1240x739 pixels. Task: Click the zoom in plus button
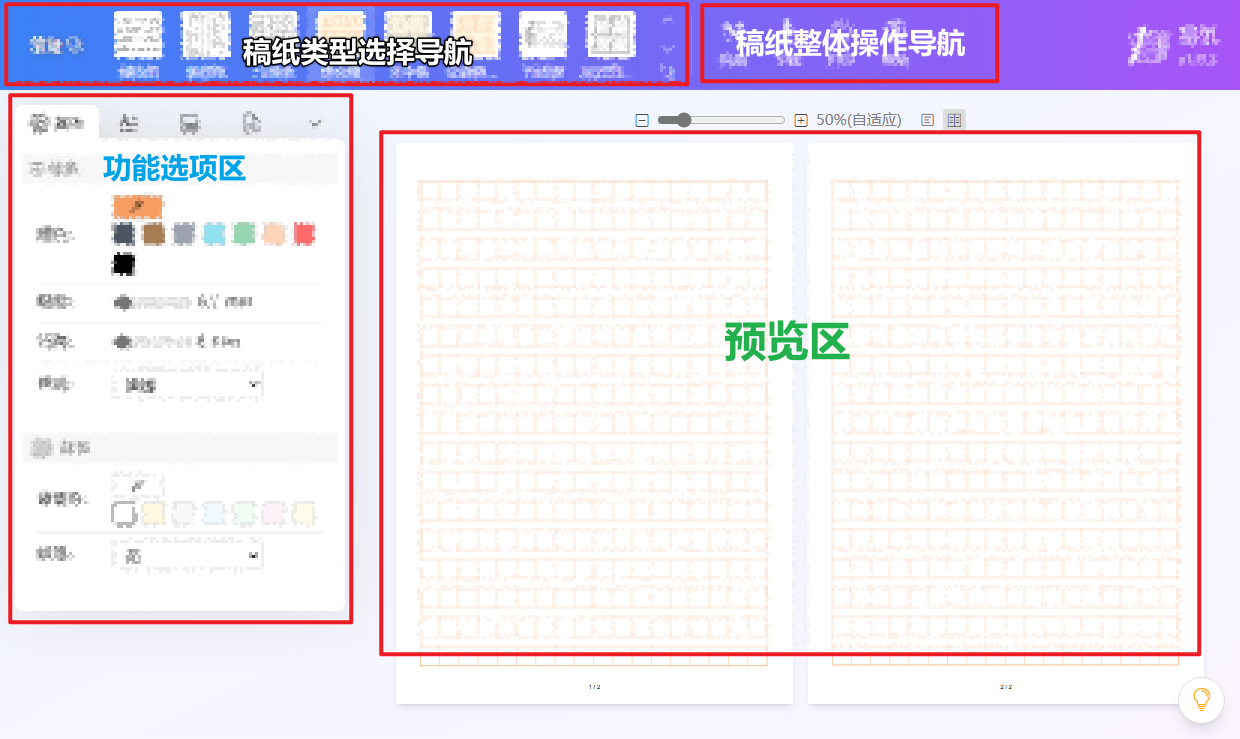[801, 120]
